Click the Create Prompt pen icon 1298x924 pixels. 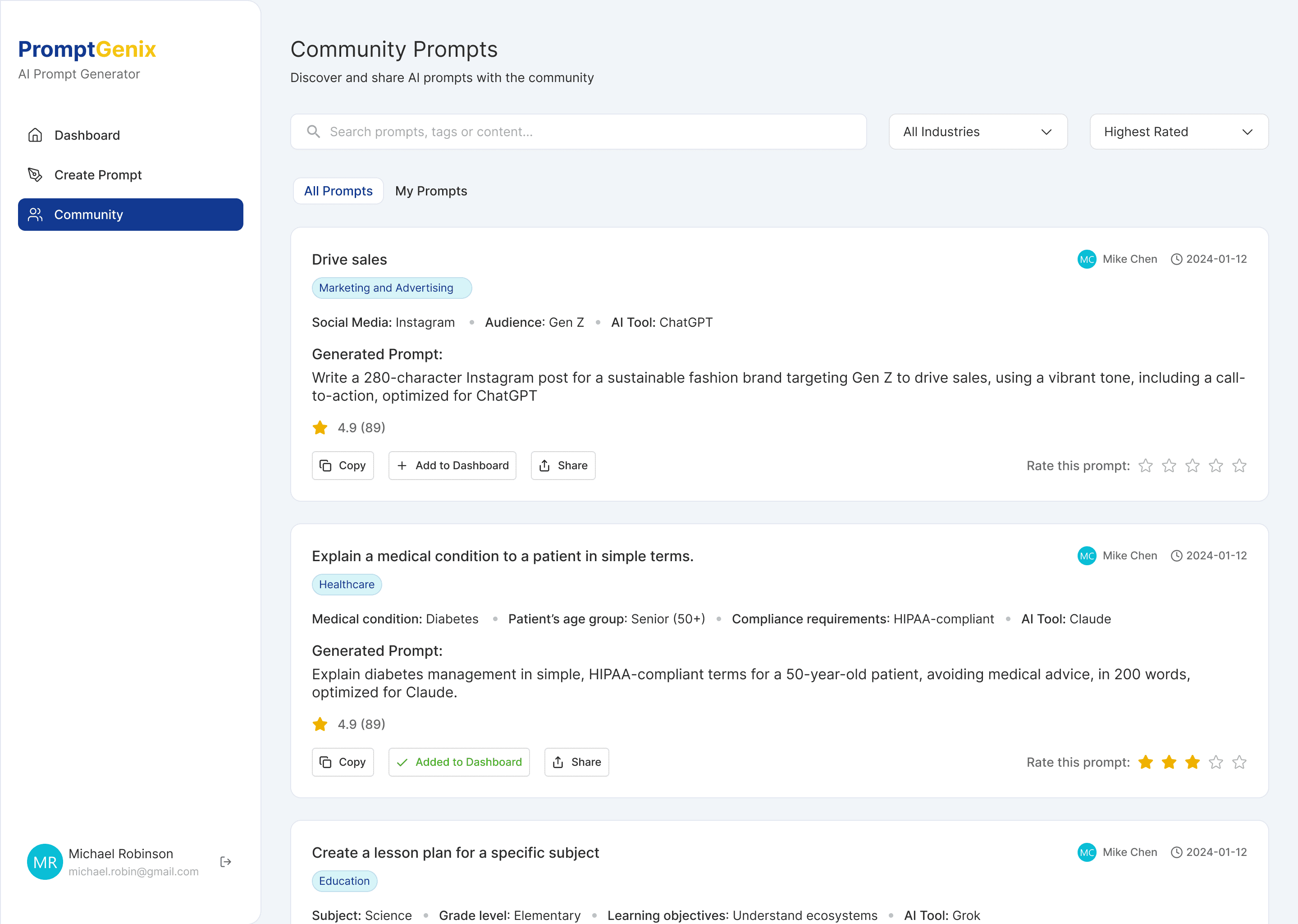(35, 175)
